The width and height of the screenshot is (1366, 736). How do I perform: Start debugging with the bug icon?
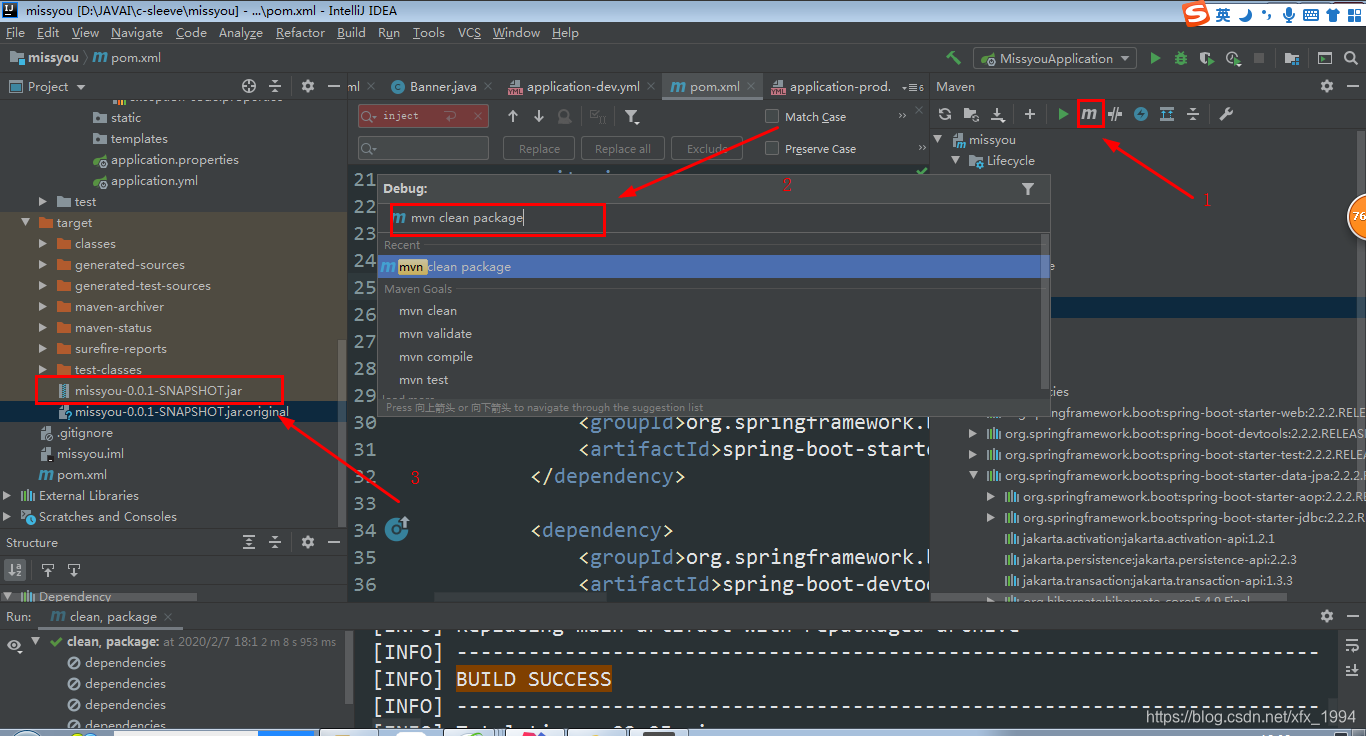1181,58
